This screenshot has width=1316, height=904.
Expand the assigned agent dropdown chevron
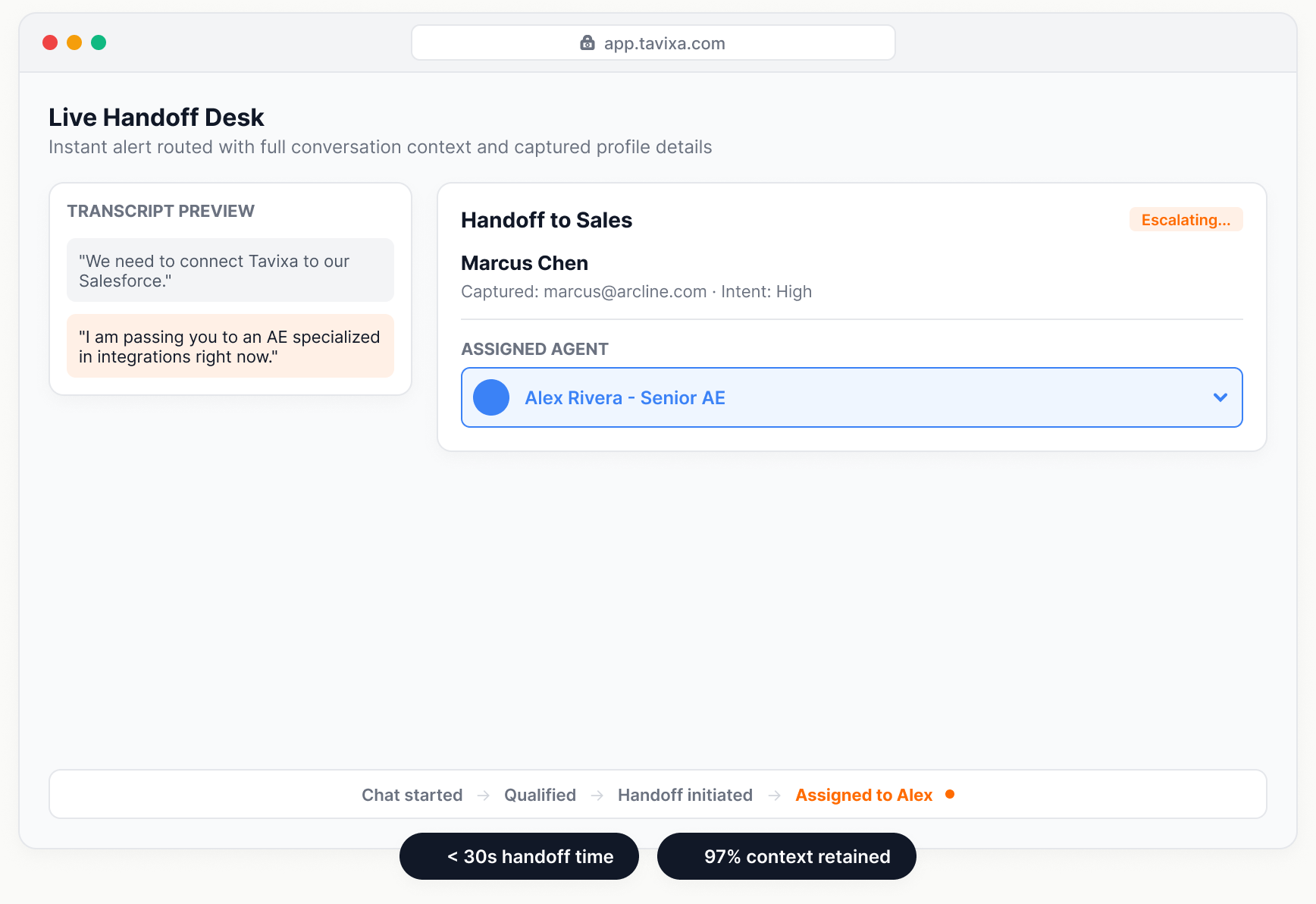1220,397
